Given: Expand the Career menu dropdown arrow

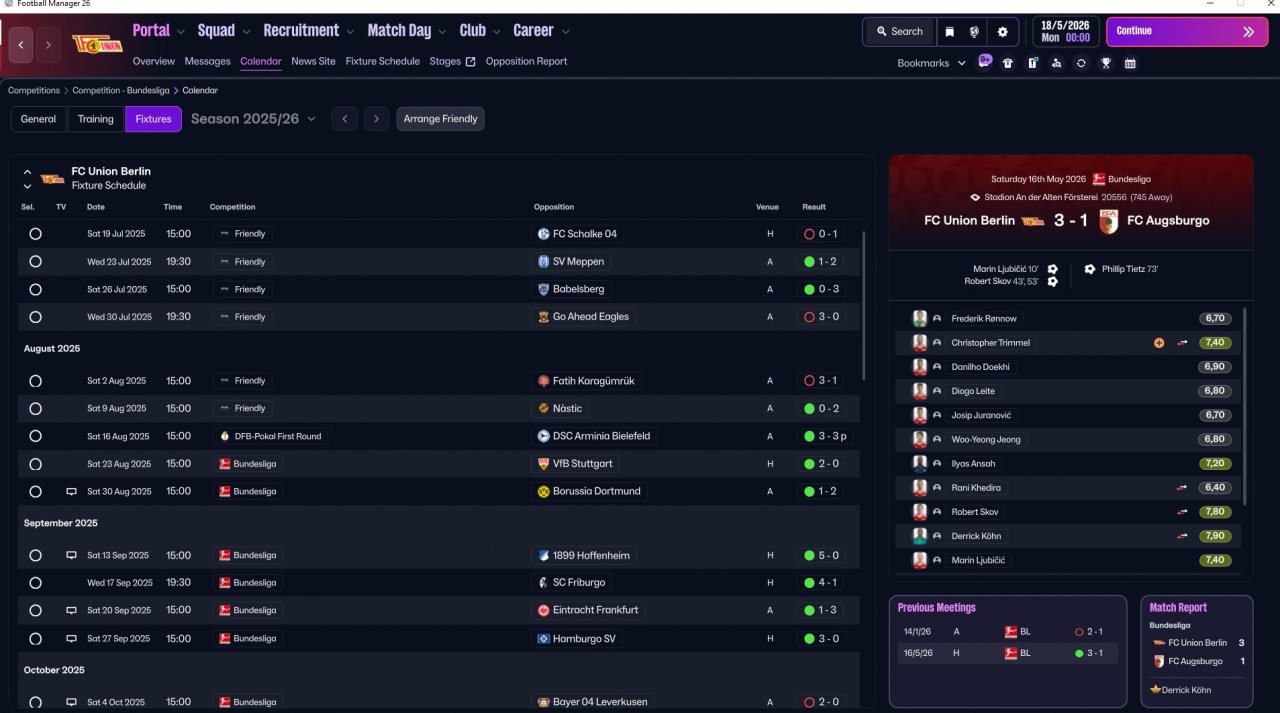Looking at the screenshot, I should point(565,32).
